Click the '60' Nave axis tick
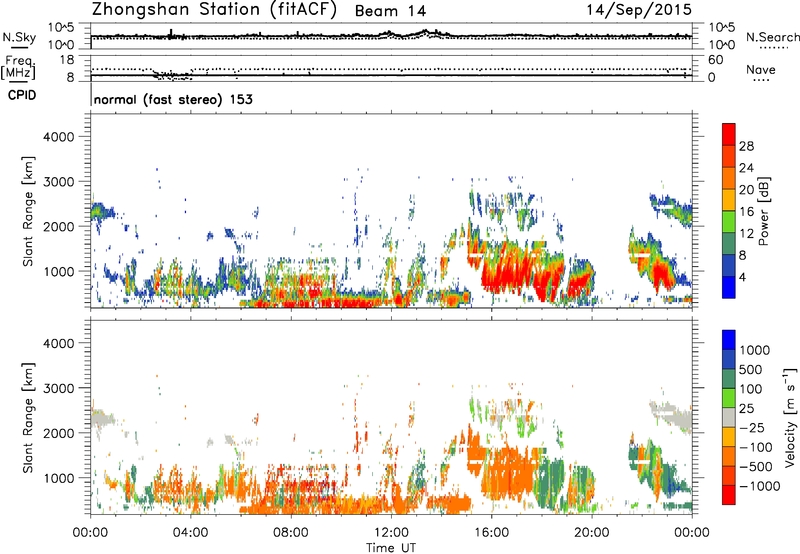 (715, 60)
